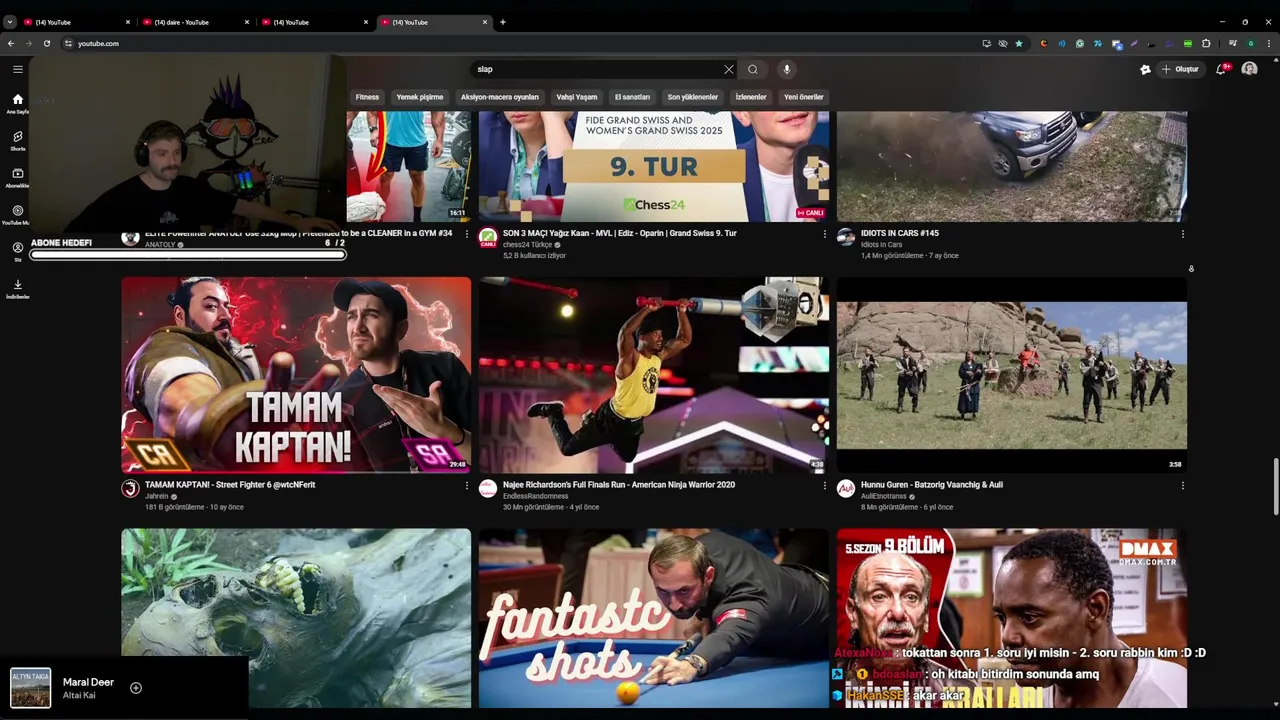Viewport: 1280px width, 720px height.
Task: Click the magnifier search button
Action: (753, 69)
